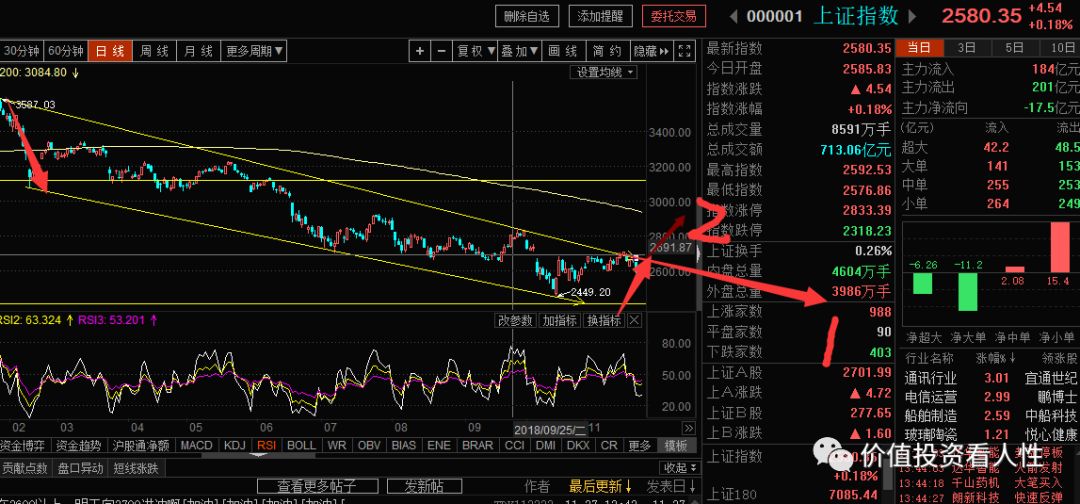Select 5日 fund flow tab
This screenshot has height=504, width=1080.
coord(1014,48)
